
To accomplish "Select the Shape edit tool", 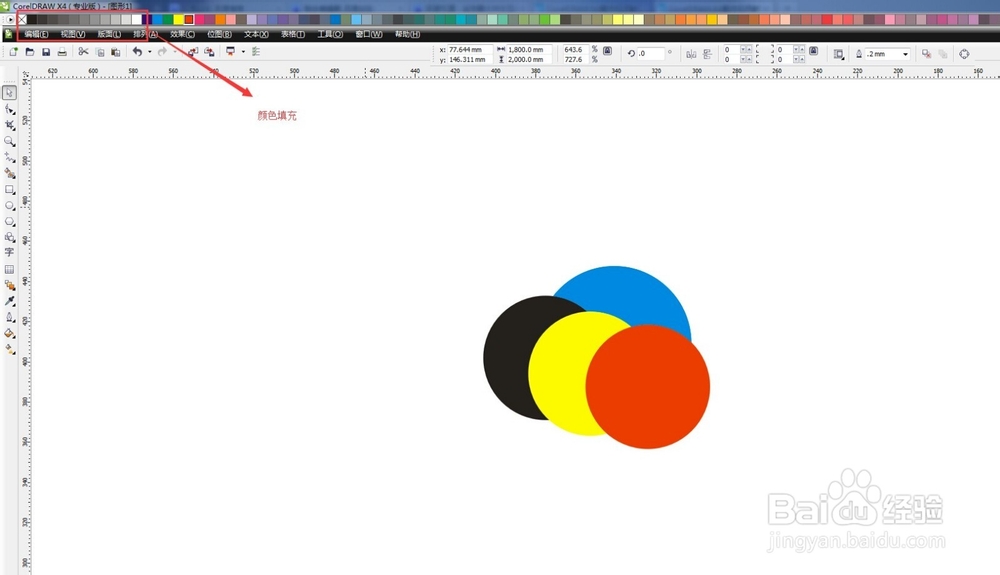I will [9, 110].
